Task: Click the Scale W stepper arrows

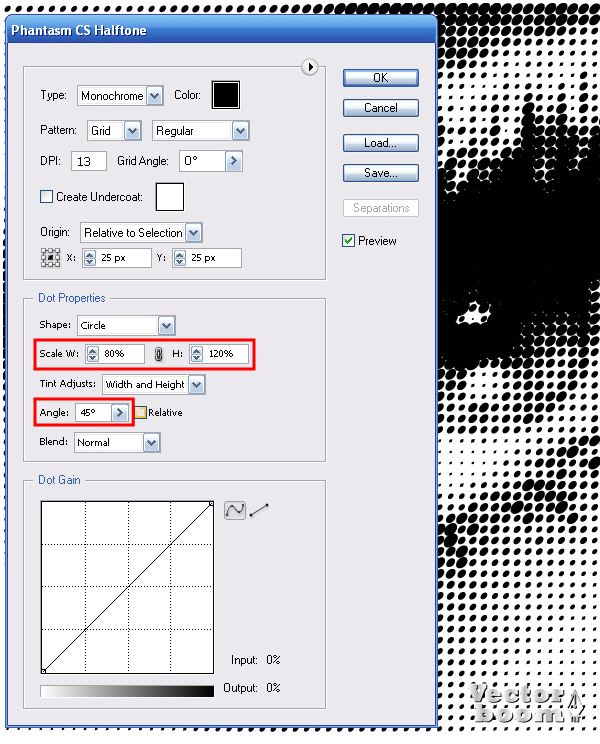Action: click(93, 354)
